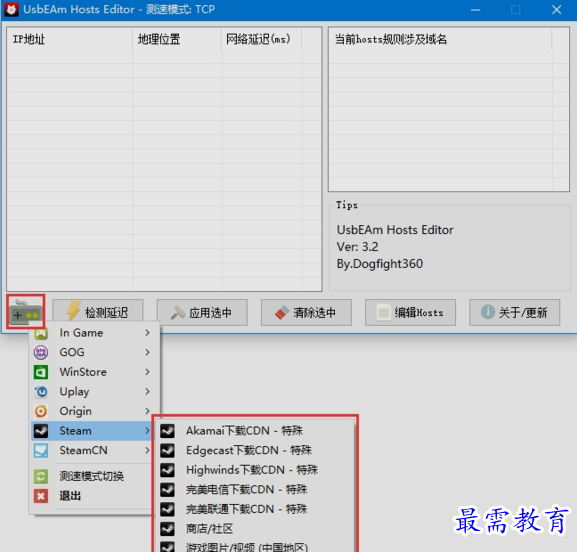Click the green 测速模式切换 icon
Viewport: 577px width, 552px height.
click(41, 476)
